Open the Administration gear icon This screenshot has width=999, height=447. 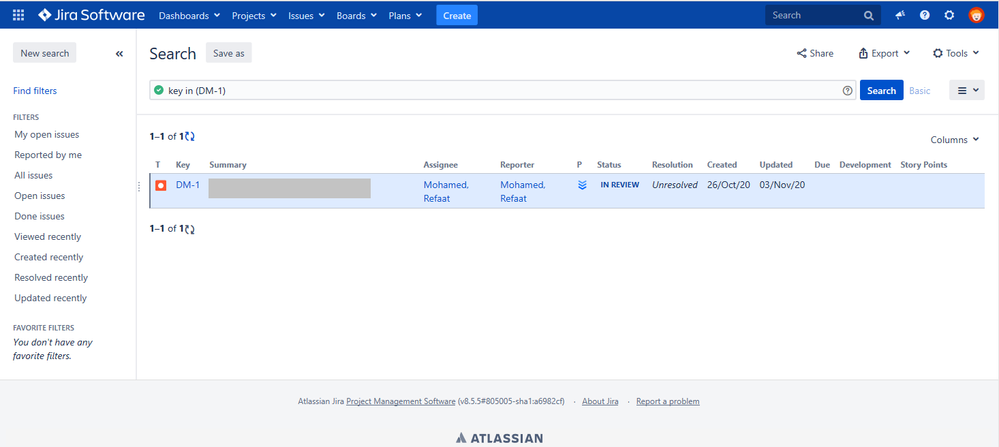[949, 15]
